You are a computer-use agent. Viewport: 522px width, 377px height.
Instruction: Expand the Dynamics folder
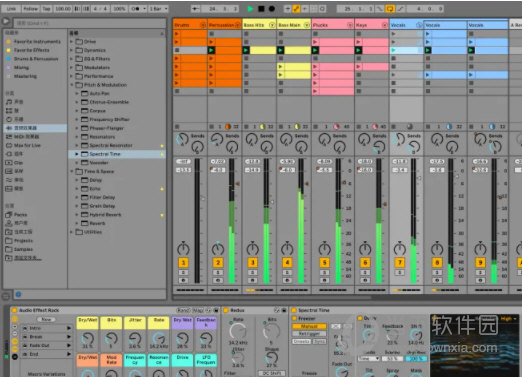click(x=71, y=50)
